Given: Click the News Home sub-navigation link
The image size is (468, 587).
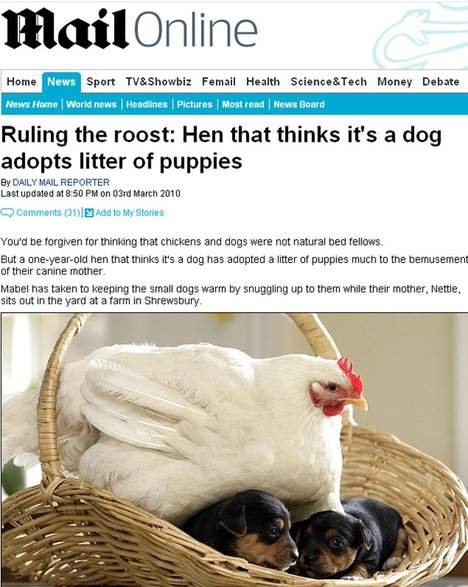Looking at the screenshot, I should click(x=32, y=104).
